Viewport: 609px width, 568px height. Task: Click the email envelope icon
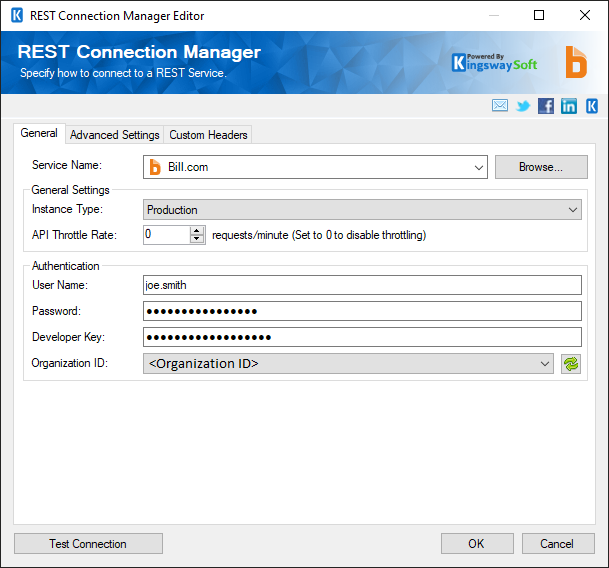[x=499, y=105]
